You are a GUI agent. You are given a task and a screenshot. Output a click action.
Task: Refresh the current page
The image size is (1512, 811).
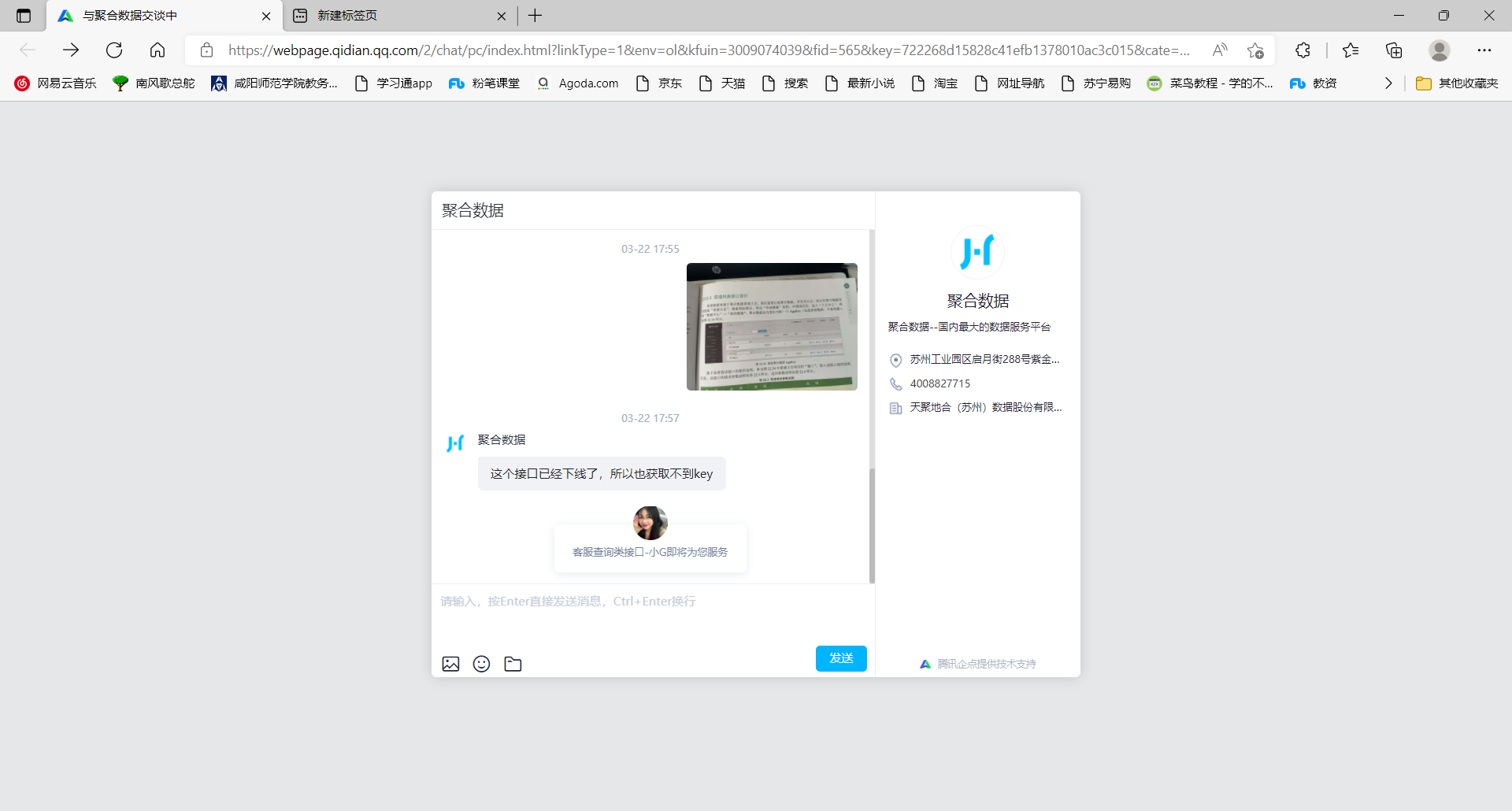(114, 50)
